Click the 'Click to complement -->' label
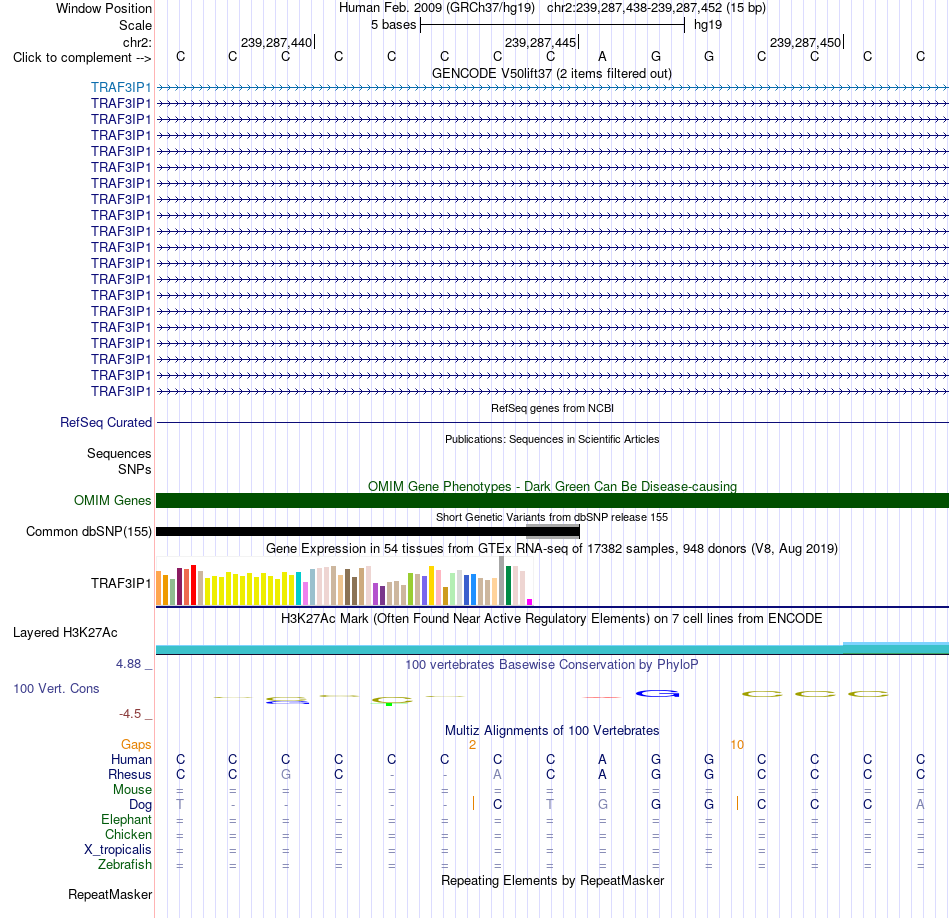The height and width of the screenshot is (918, 950). coord(82,58)
